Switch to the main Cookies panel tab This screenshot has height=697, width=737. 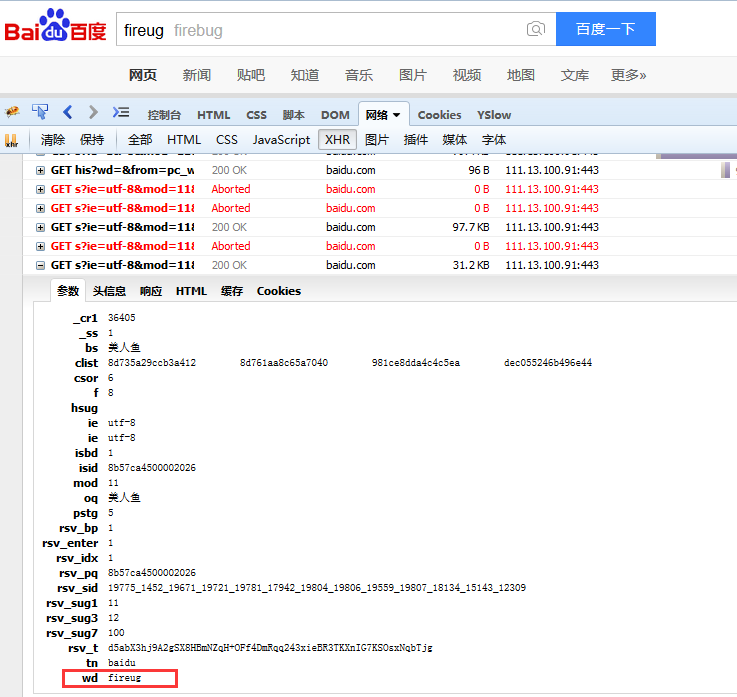[x=439, y=115]
